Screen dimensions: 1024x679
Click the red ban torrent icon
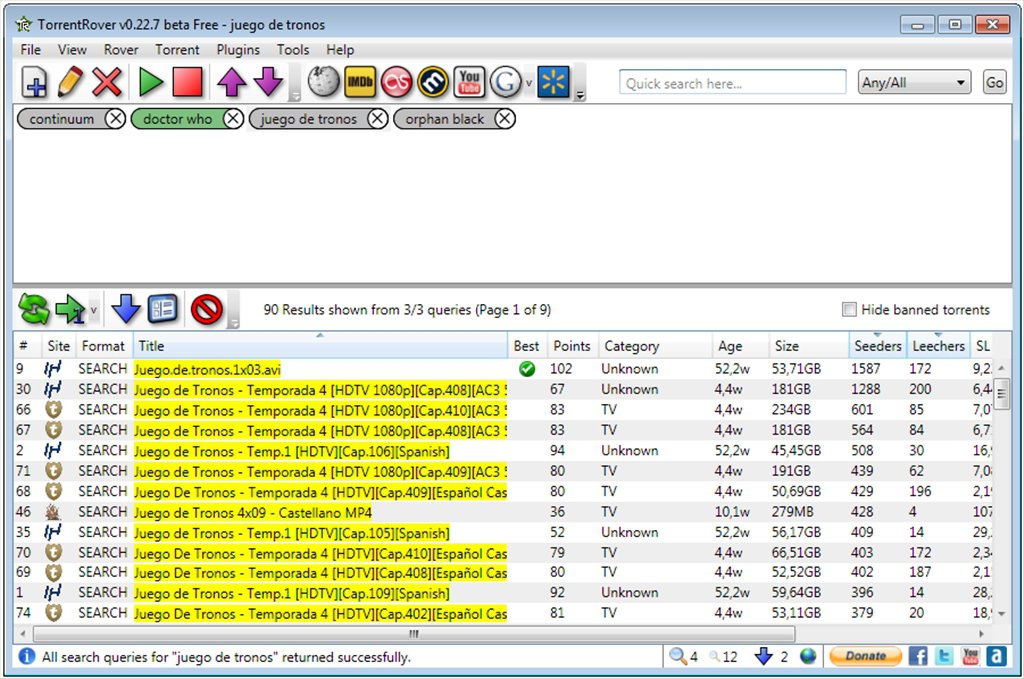pos(206,310)
